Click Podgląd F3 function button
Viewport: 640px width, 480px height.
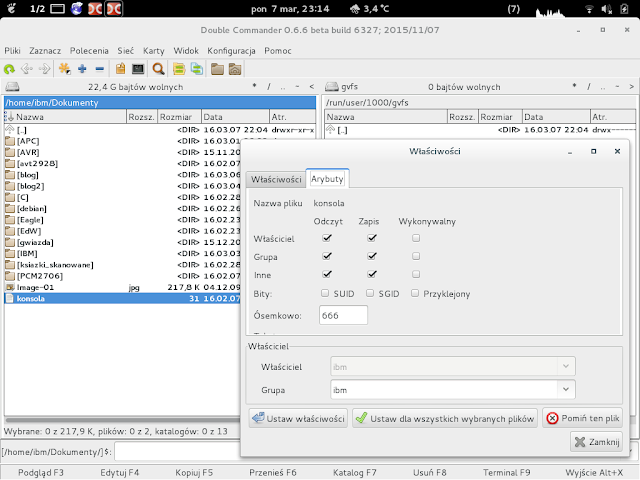tap(41, 472)
